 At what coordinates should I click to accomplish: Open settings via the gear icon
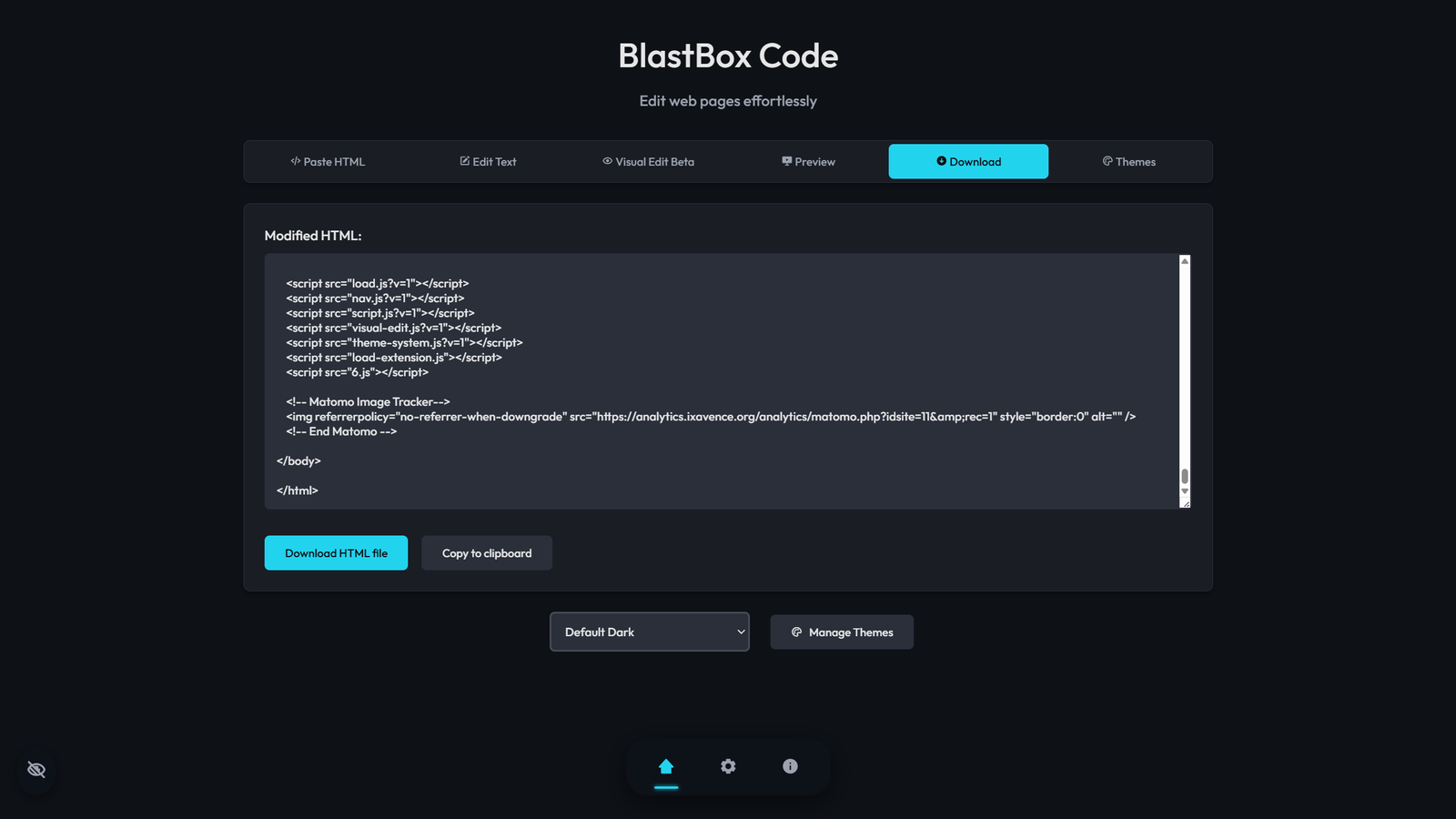coord(728,766)
